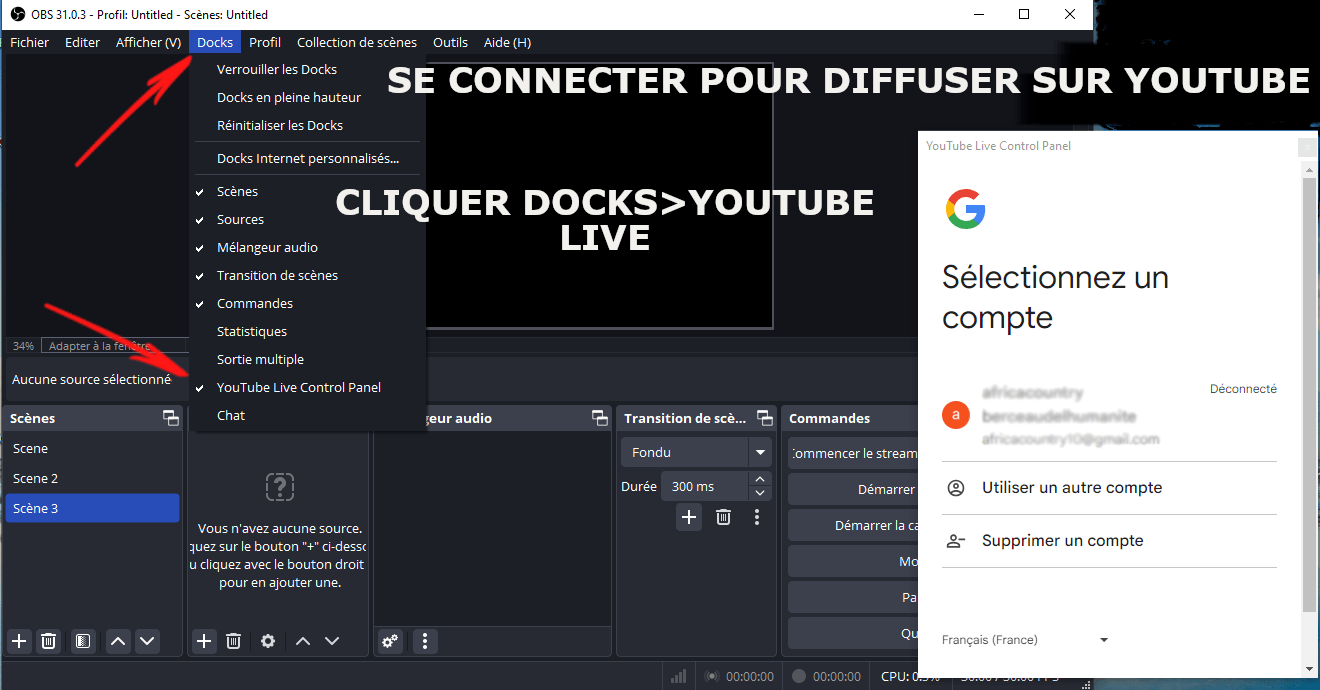This screenshot has height=690, width=1320.
Task: Add a source with the Sources plus button
Action: tap(204, 641)
